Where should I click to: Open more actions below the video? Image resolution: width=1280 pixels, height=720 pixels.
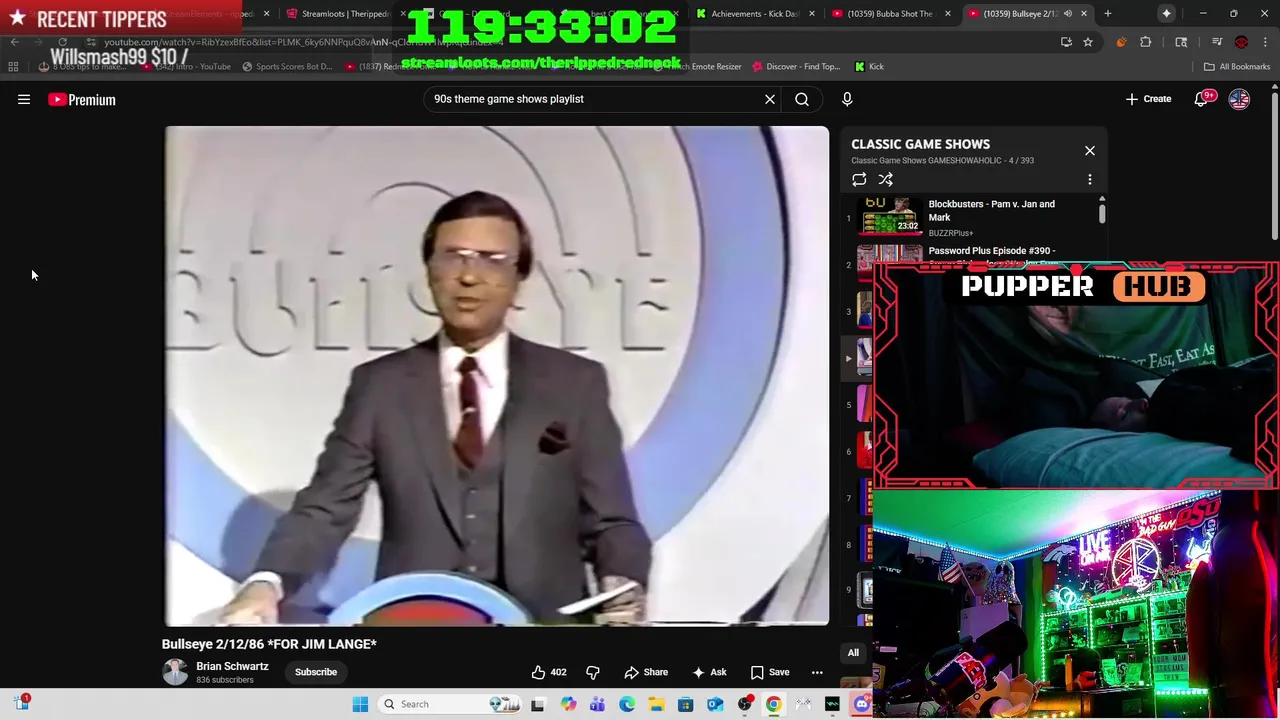[817, 672]
